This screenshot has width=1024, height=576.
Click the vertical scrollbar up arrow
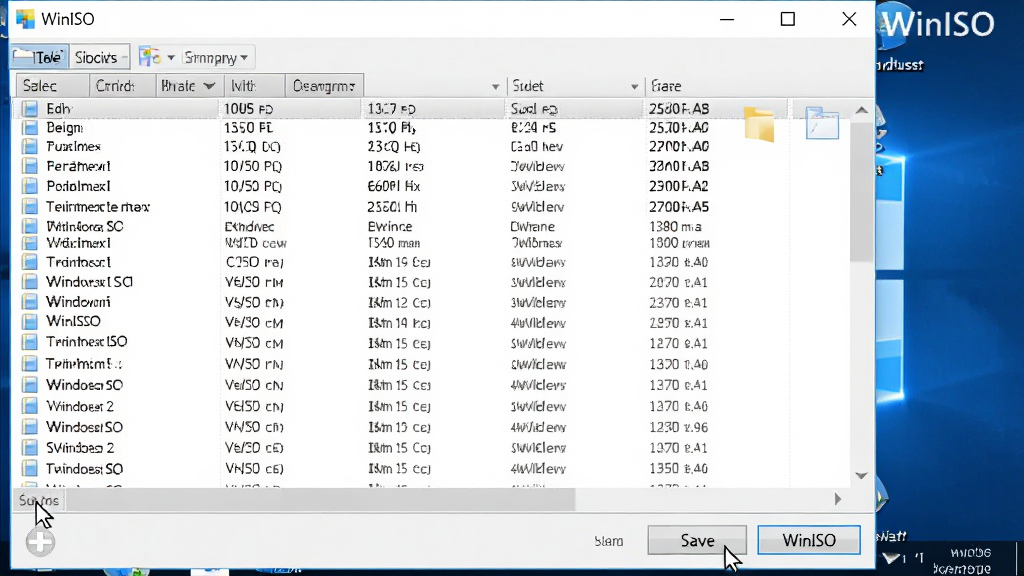pos(861,110)
